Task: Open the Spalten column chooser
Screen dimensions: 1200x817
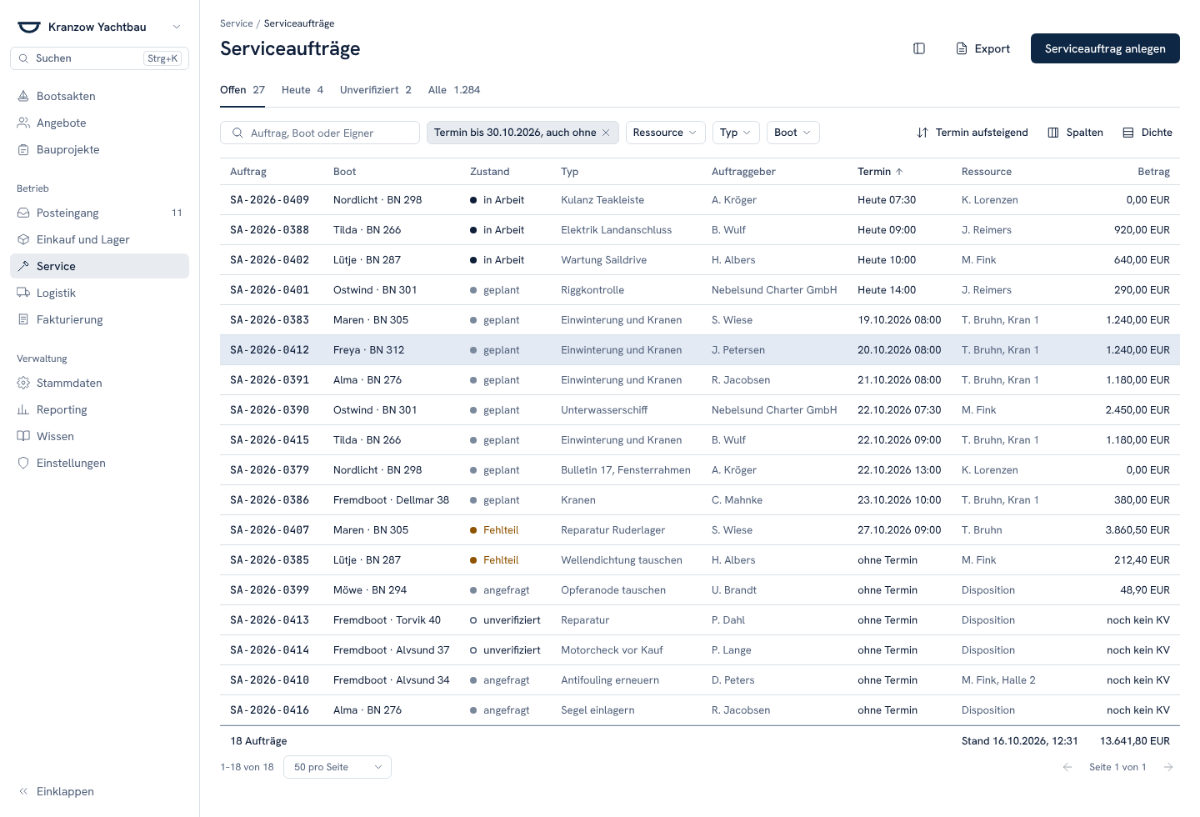Action: [1075, 133]
